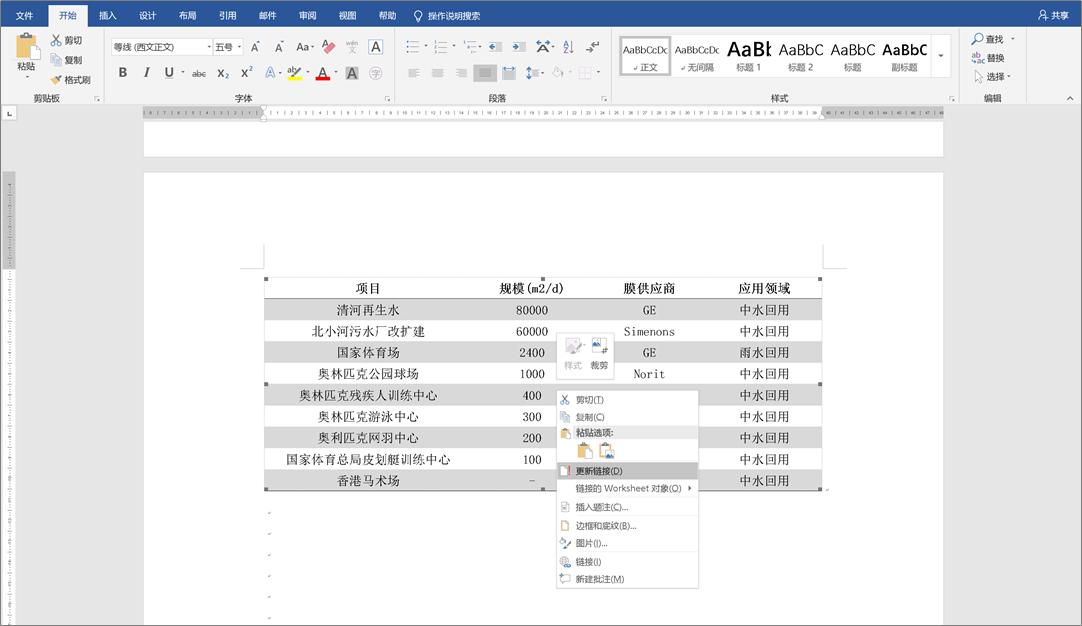The height and width of the screenshot is (626, 1082).
Task: Apply strikethrough formatting to text
Action: coord(200,72)
